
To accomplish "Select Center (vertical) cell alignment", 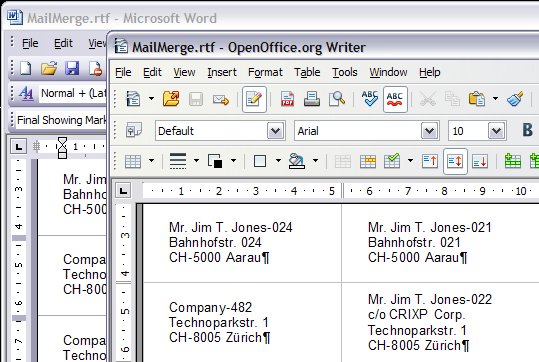I will pos(455,161).
